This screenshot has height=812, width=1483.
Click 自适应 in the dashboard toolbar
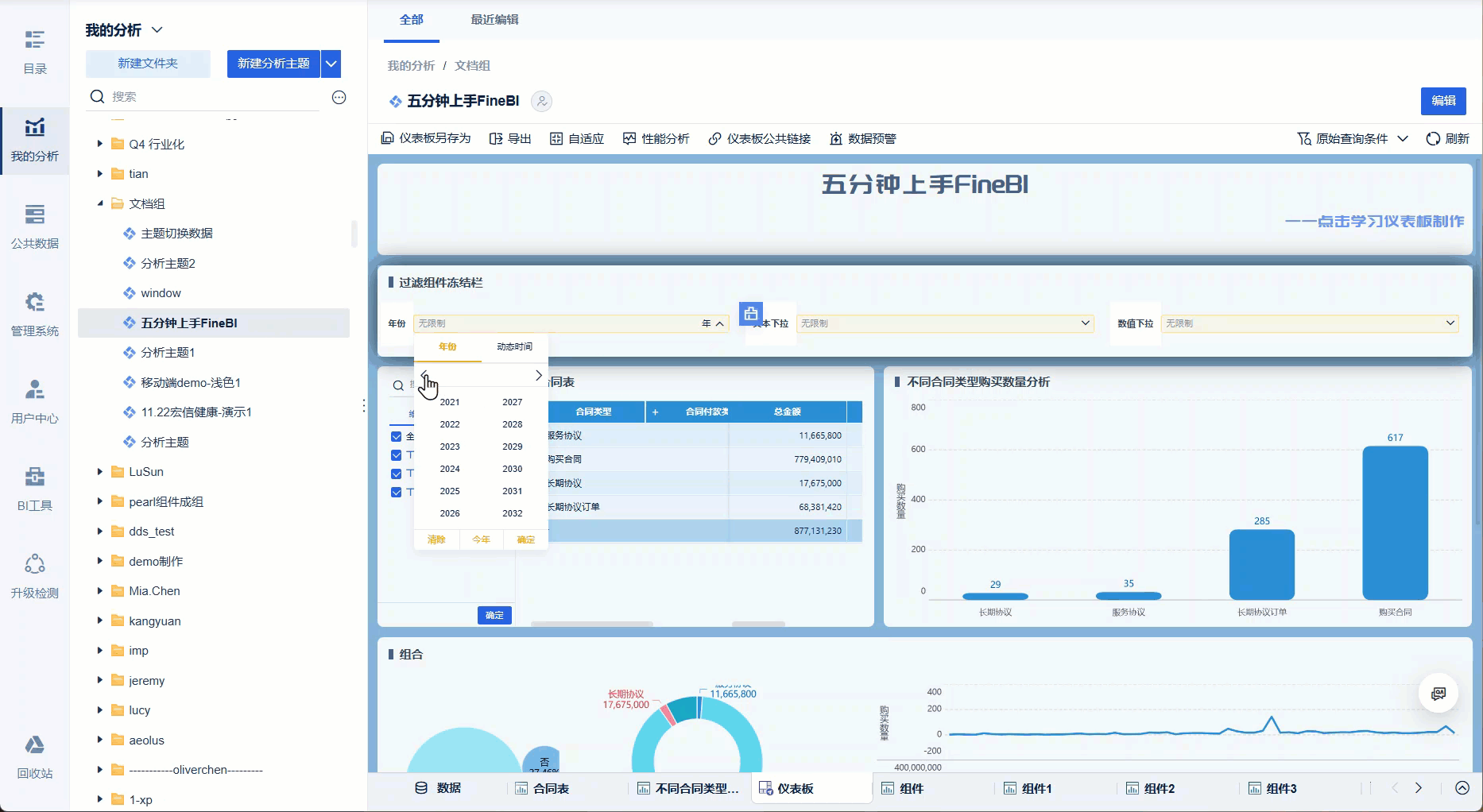577,138
